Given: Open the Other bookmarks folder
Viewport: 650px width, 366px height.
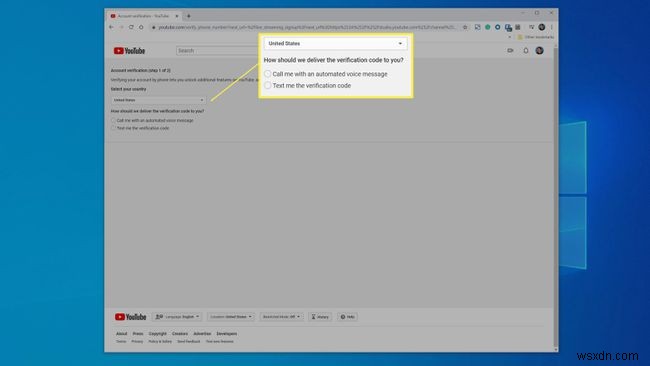Looking at the screenshot, I should pos(535,37).
